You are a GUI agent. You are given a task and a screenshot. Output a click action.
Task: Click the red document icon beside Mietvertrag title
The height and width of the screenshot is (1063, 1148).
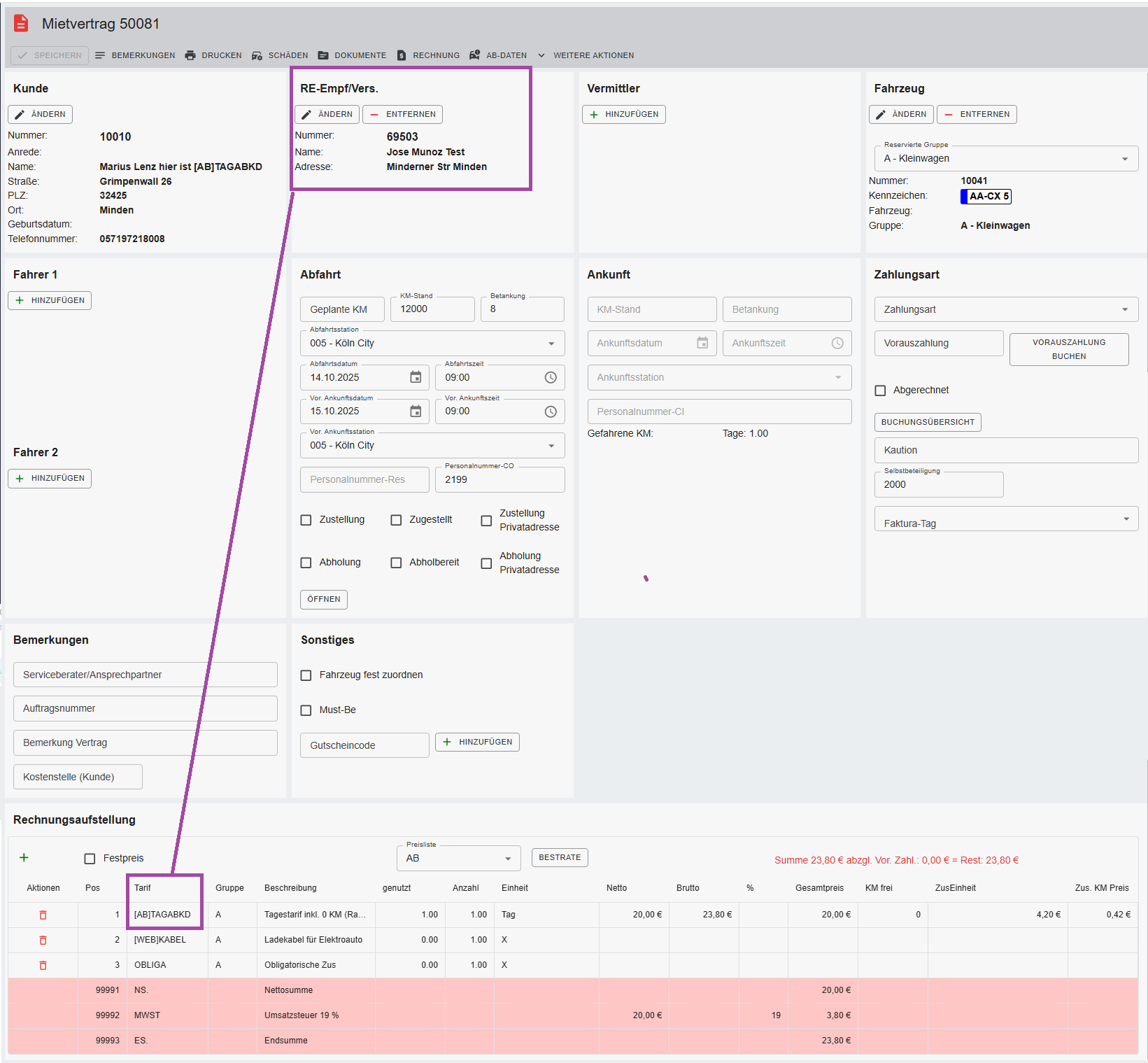22,24
